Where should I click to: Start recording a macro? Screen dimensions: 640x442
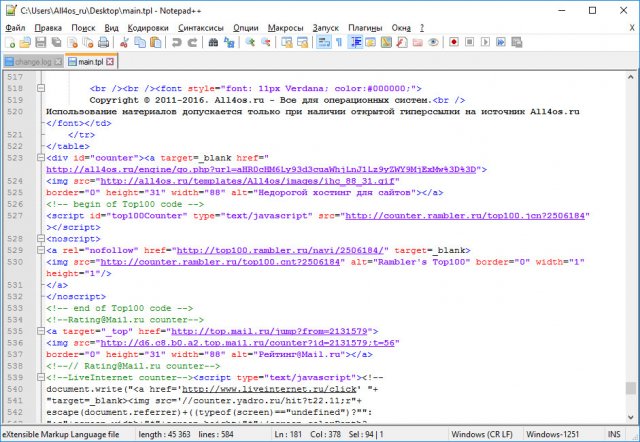454,42
